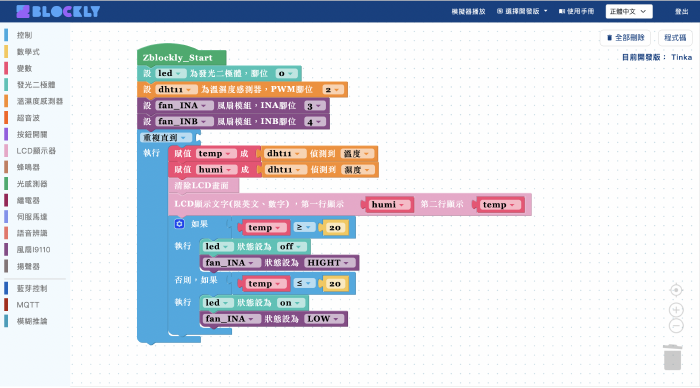Open the 重複直到 loop mode dropdown
700x388 pixels.
pyautogui.click(x=166, y=138)
